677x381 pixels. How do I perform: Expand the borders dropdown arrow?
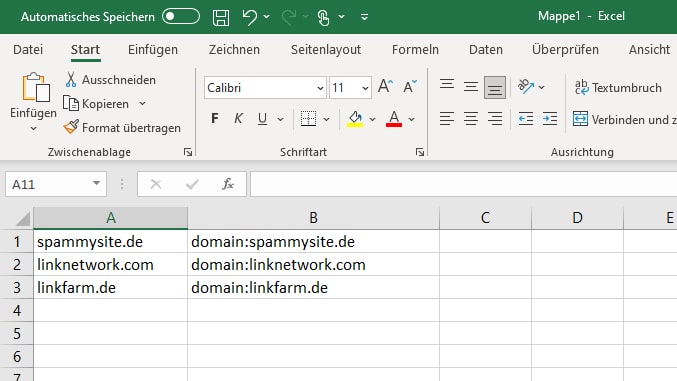click(327, 119)
